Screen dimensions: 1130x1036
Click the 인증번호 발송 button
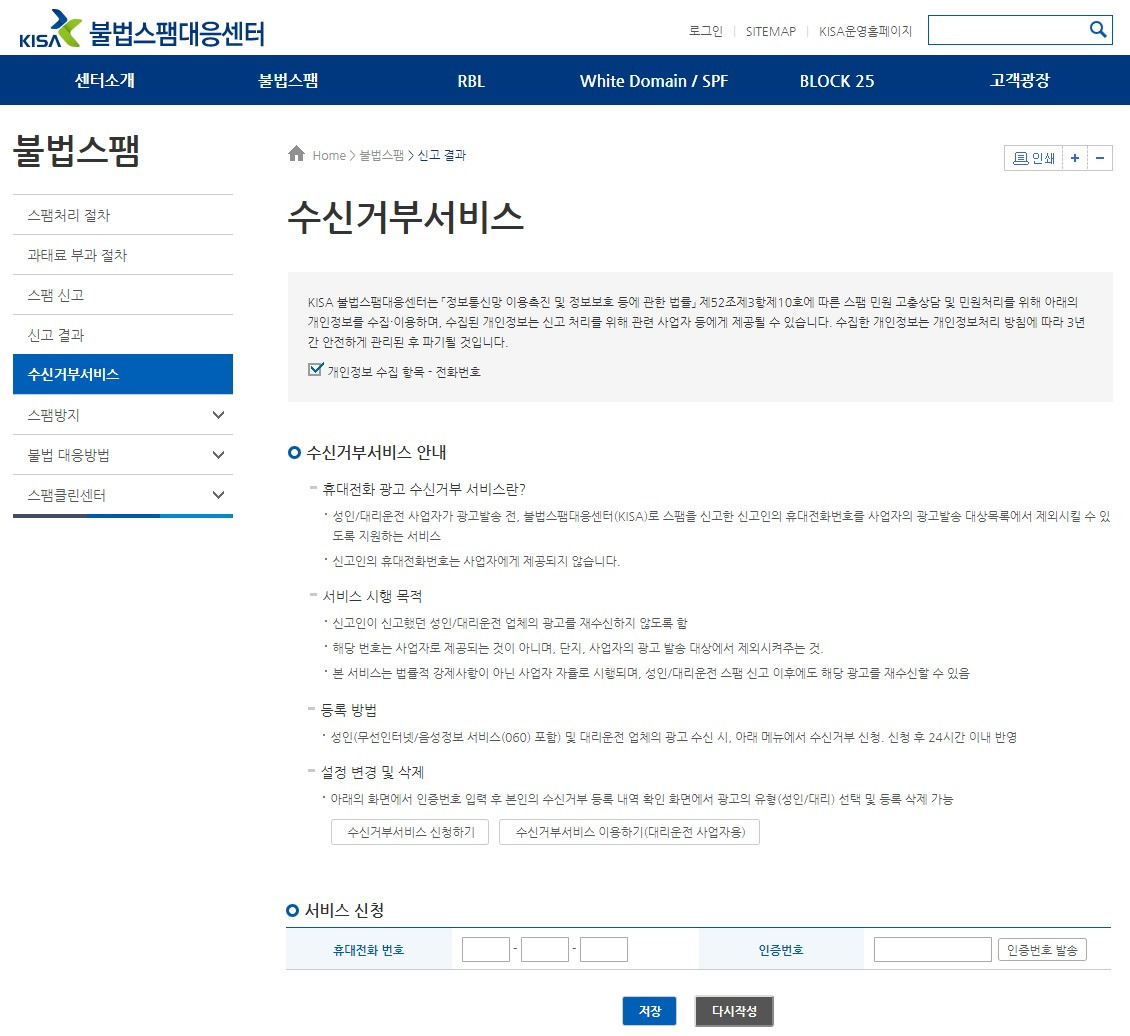[x=1043, y=949]
